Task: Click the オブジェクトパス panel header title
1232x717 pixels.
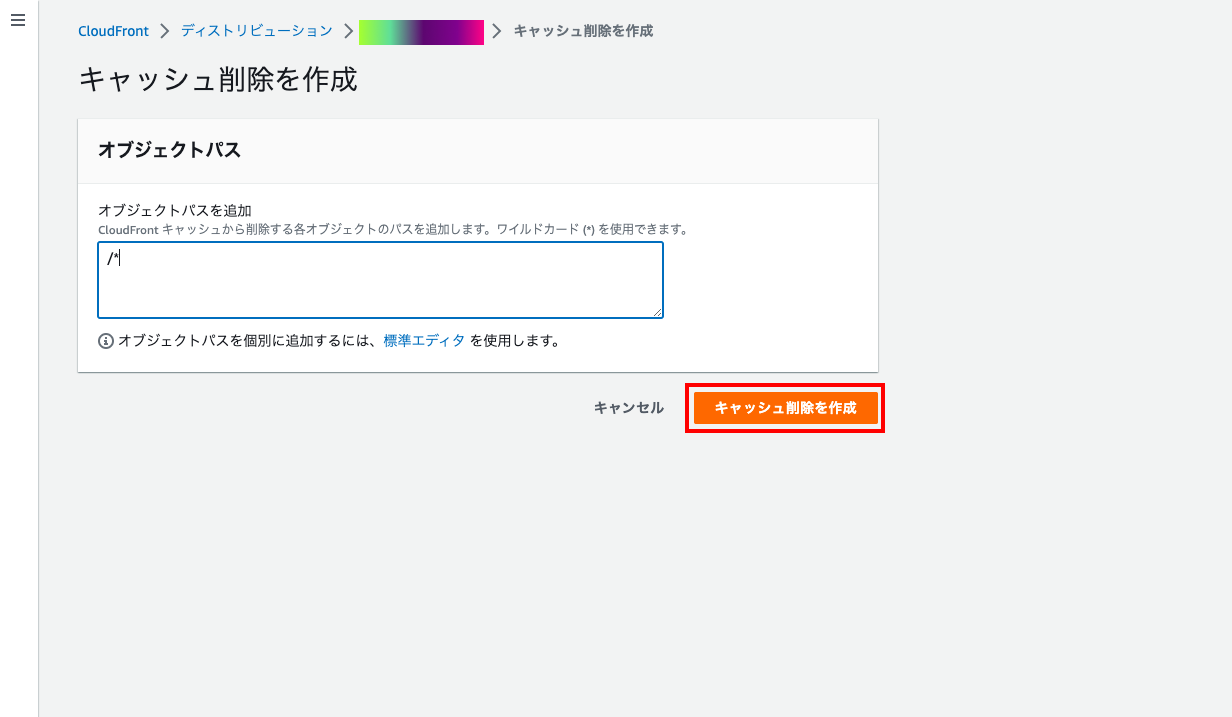Action: point(169,150)
